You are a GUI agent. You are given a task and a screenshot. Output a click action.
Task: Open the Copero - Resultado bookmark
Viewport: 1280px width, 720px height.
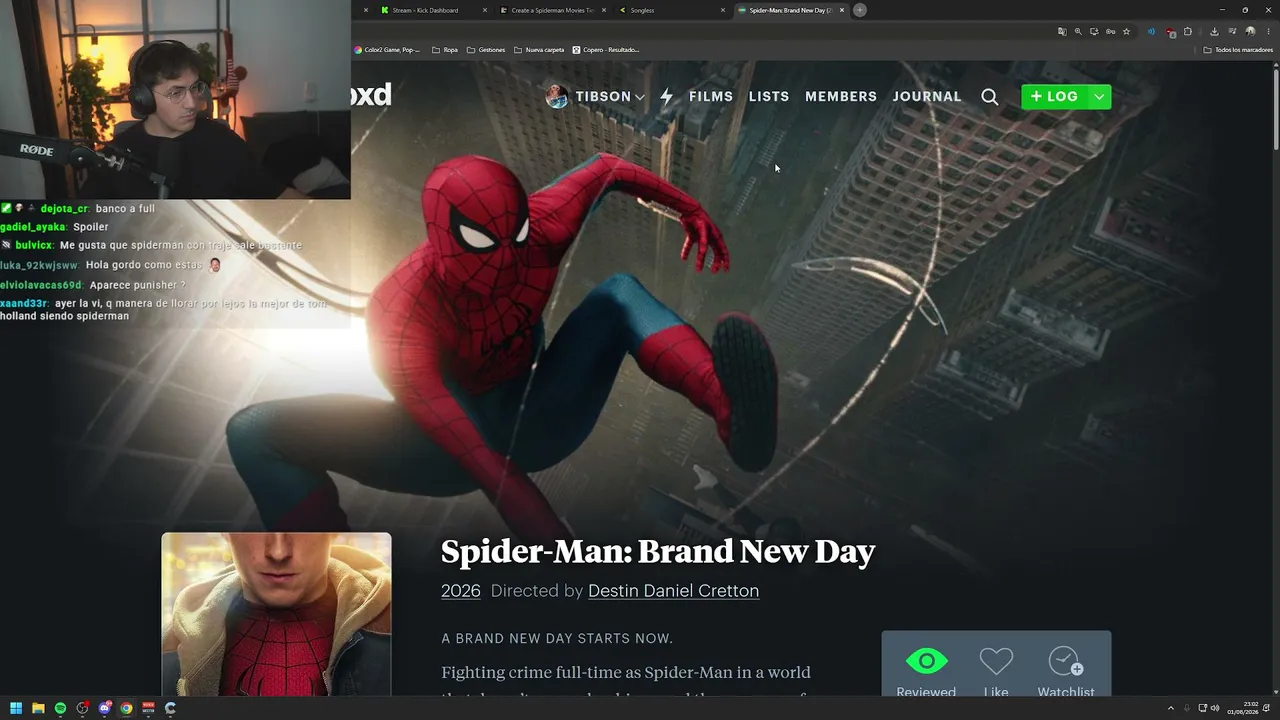coord(606,50)
